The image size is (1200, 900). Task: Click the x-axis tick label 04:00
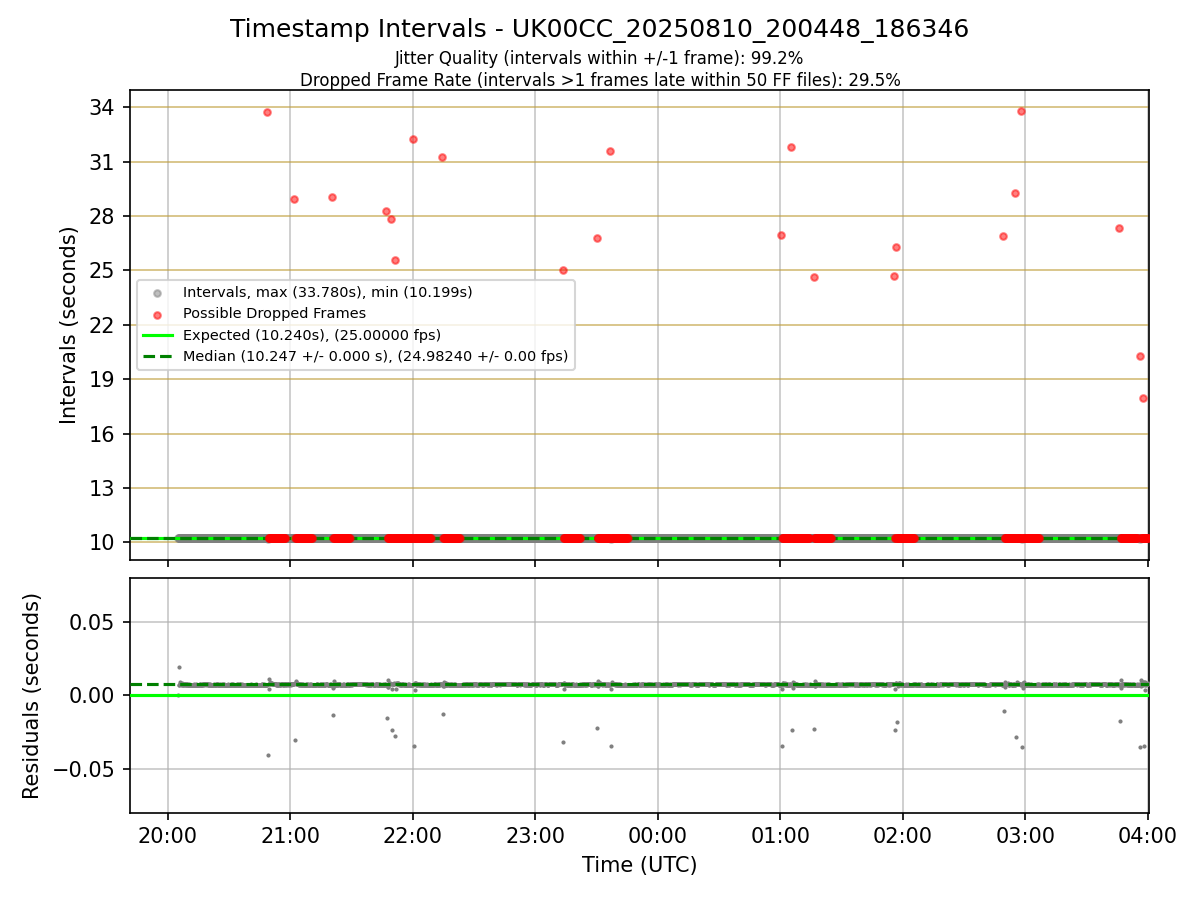[1148, 836]
